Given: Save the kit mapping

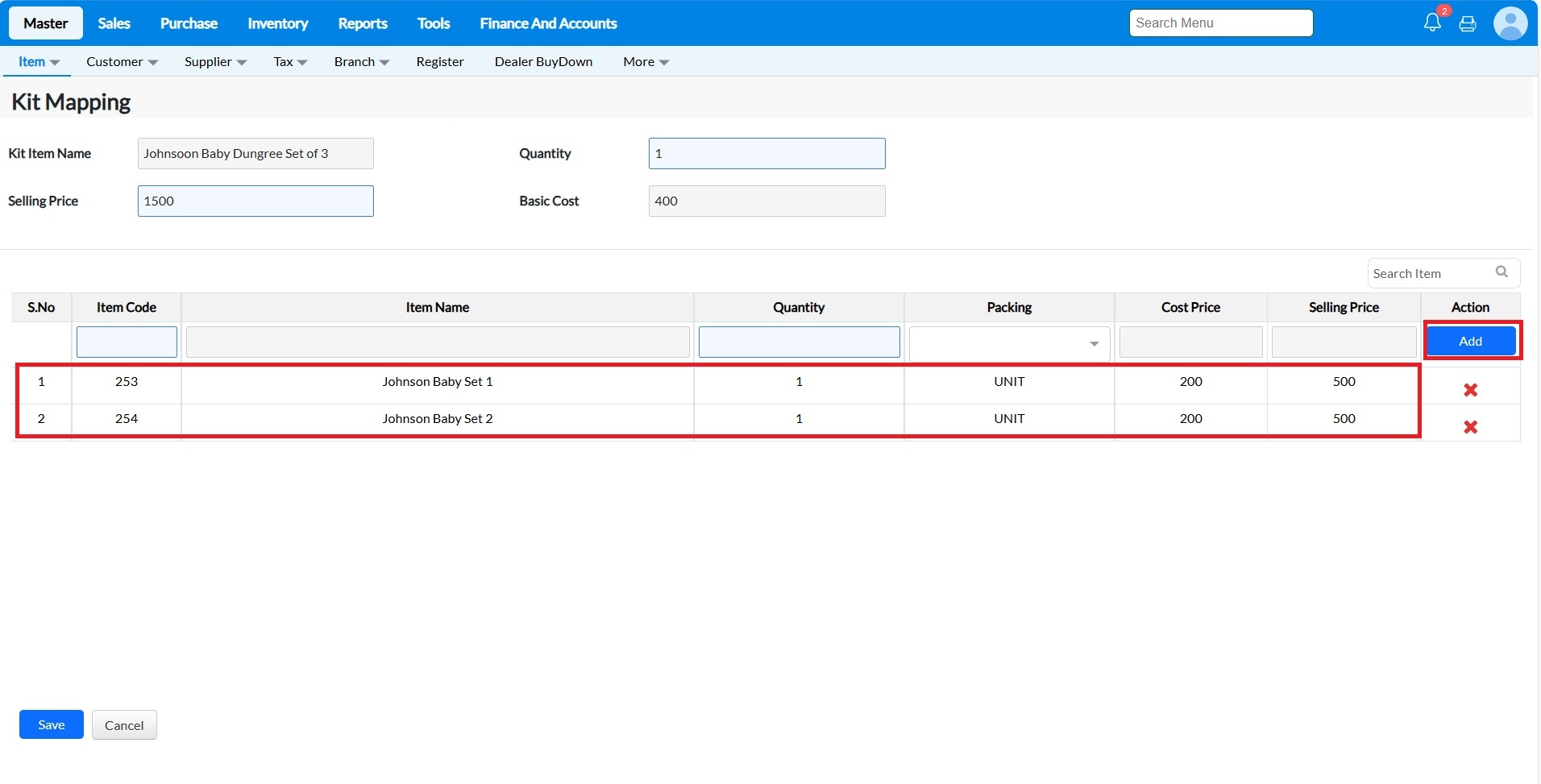Looking at the screenshot, I should tap(52, 724).
